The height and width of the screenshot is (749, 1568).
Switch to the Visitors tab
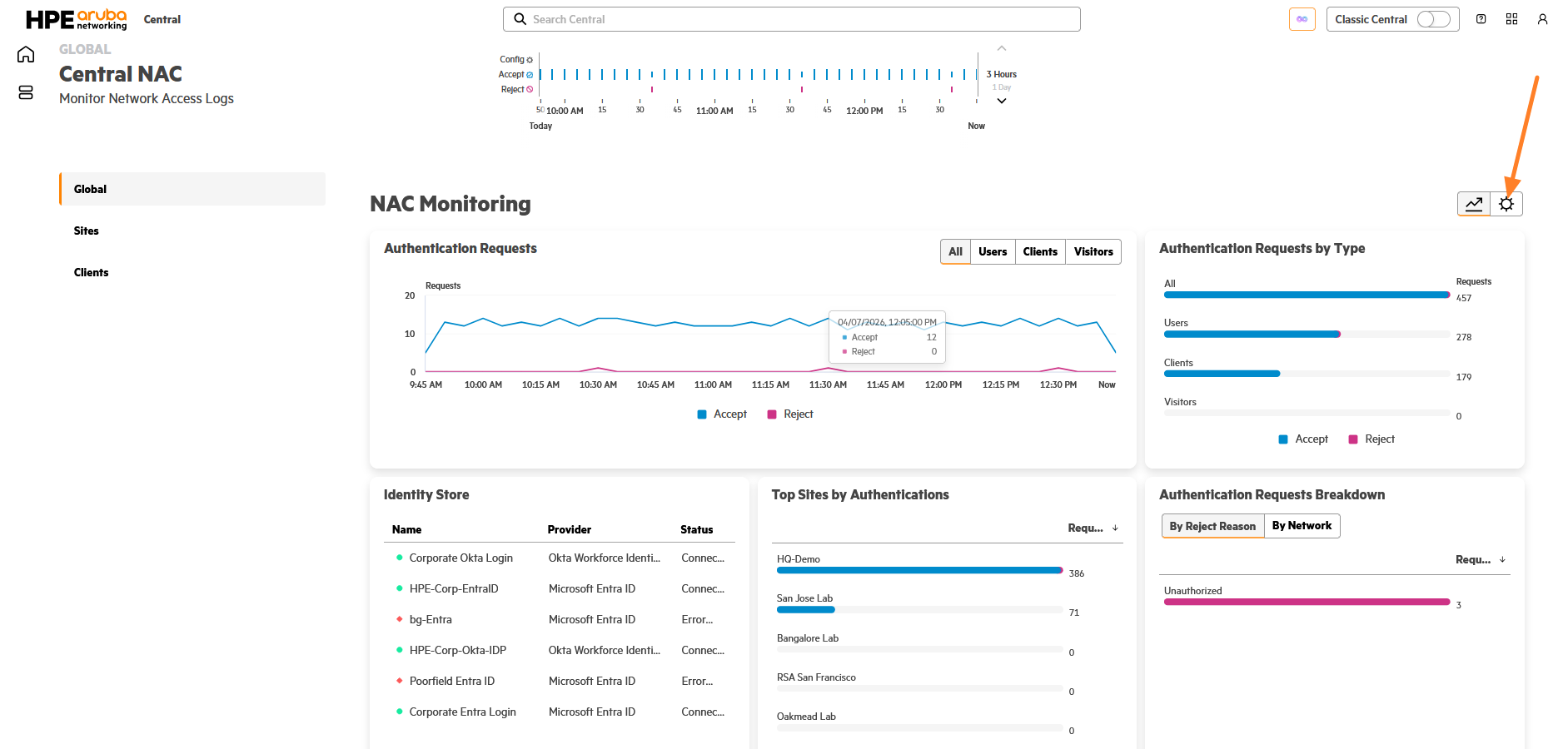tap(1093, 251)
